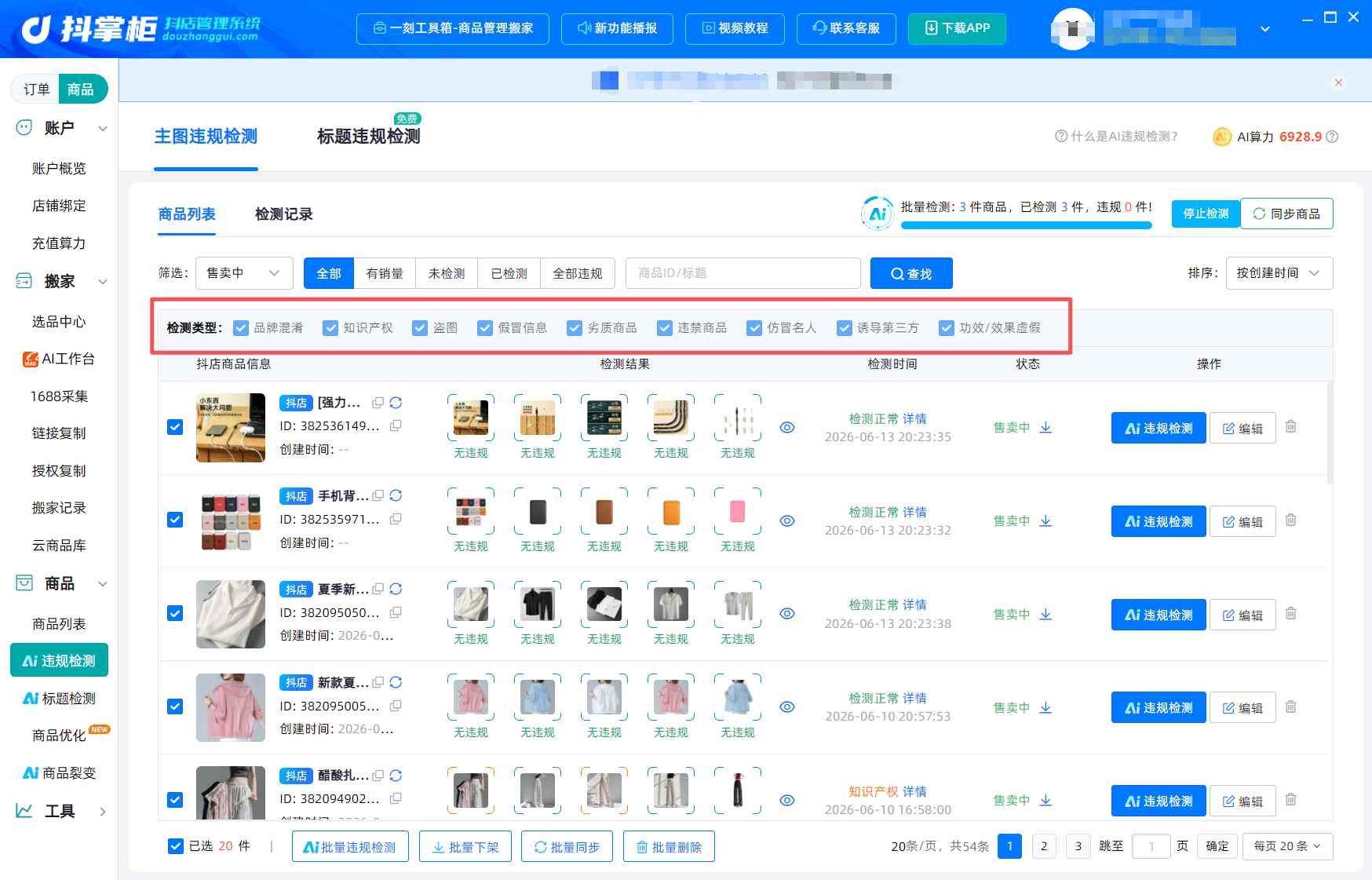Image resolution: width=1372 pixels, height=880 pixels.
Task: Click 下载APP button in header
Action: pos(957,29)
